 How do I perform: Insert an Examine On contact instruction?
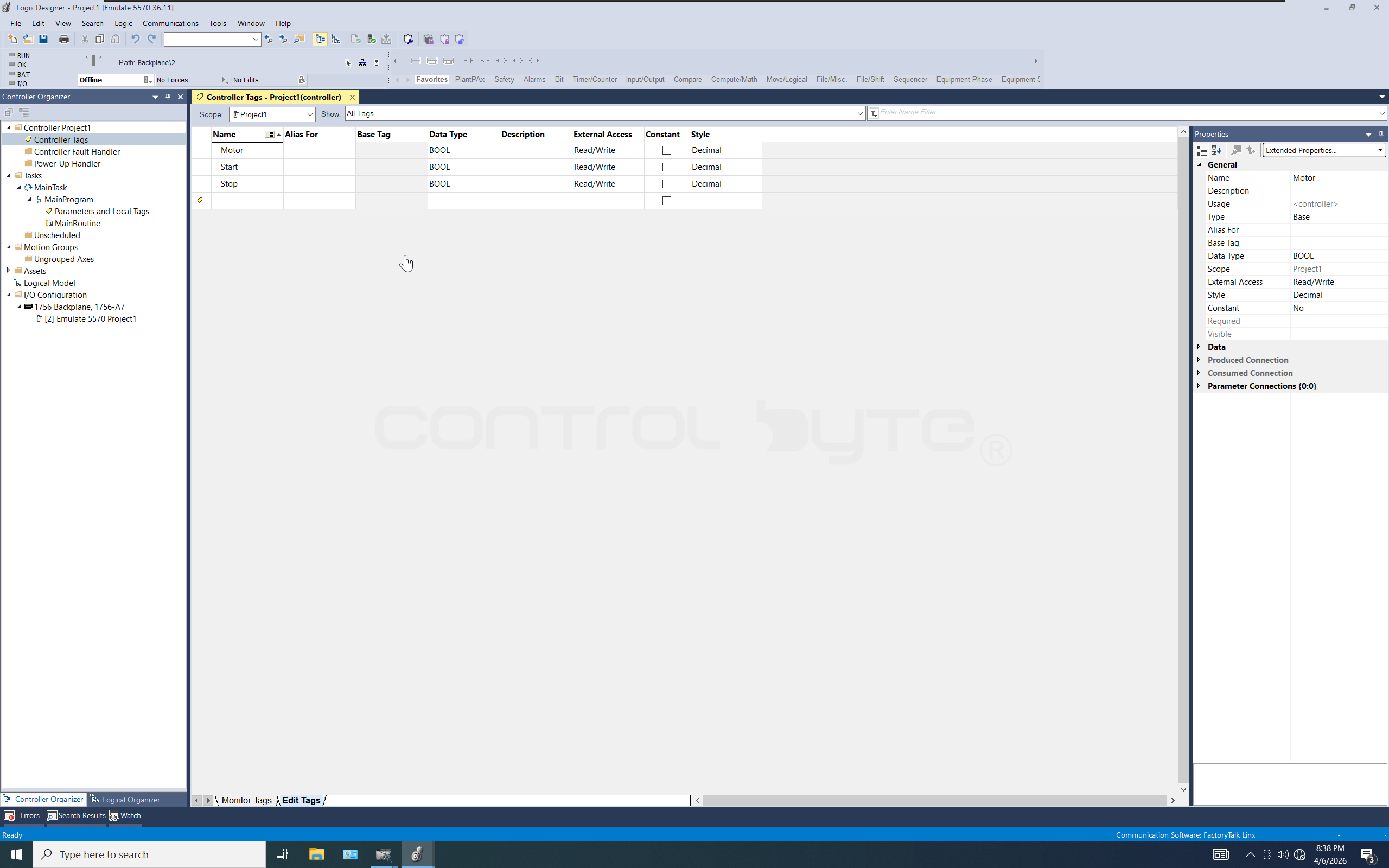468,61
